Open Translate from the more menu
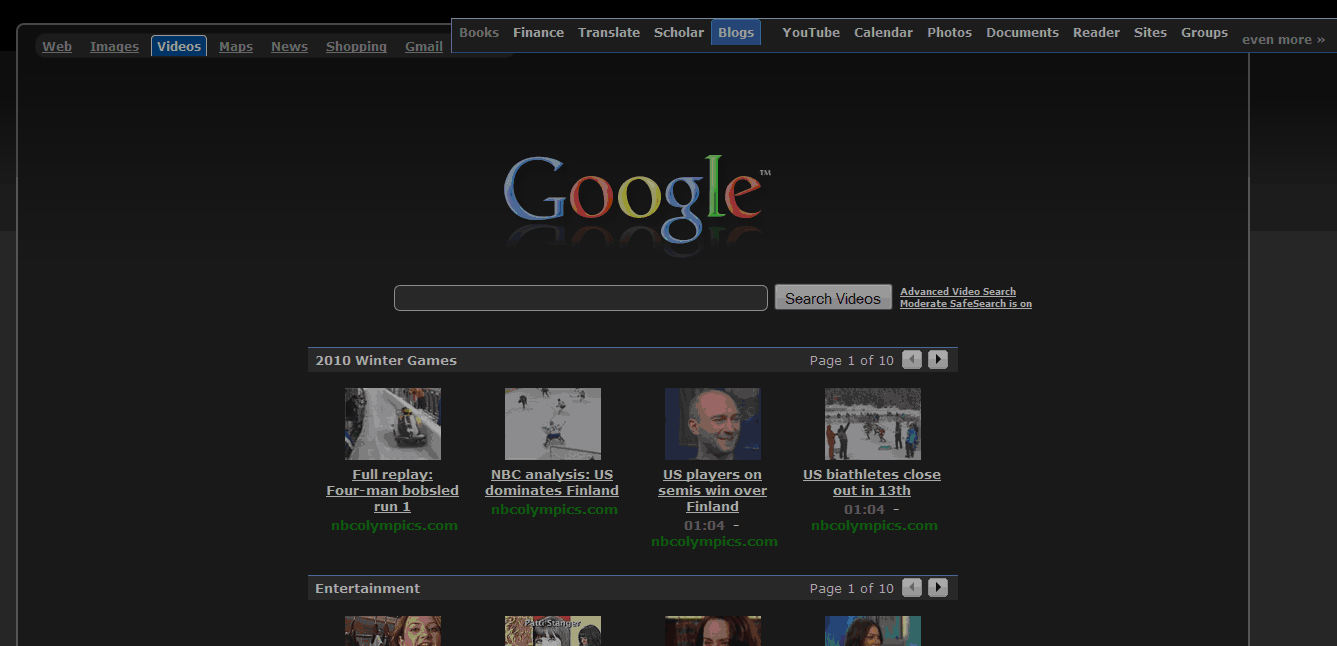 (609, 32)
